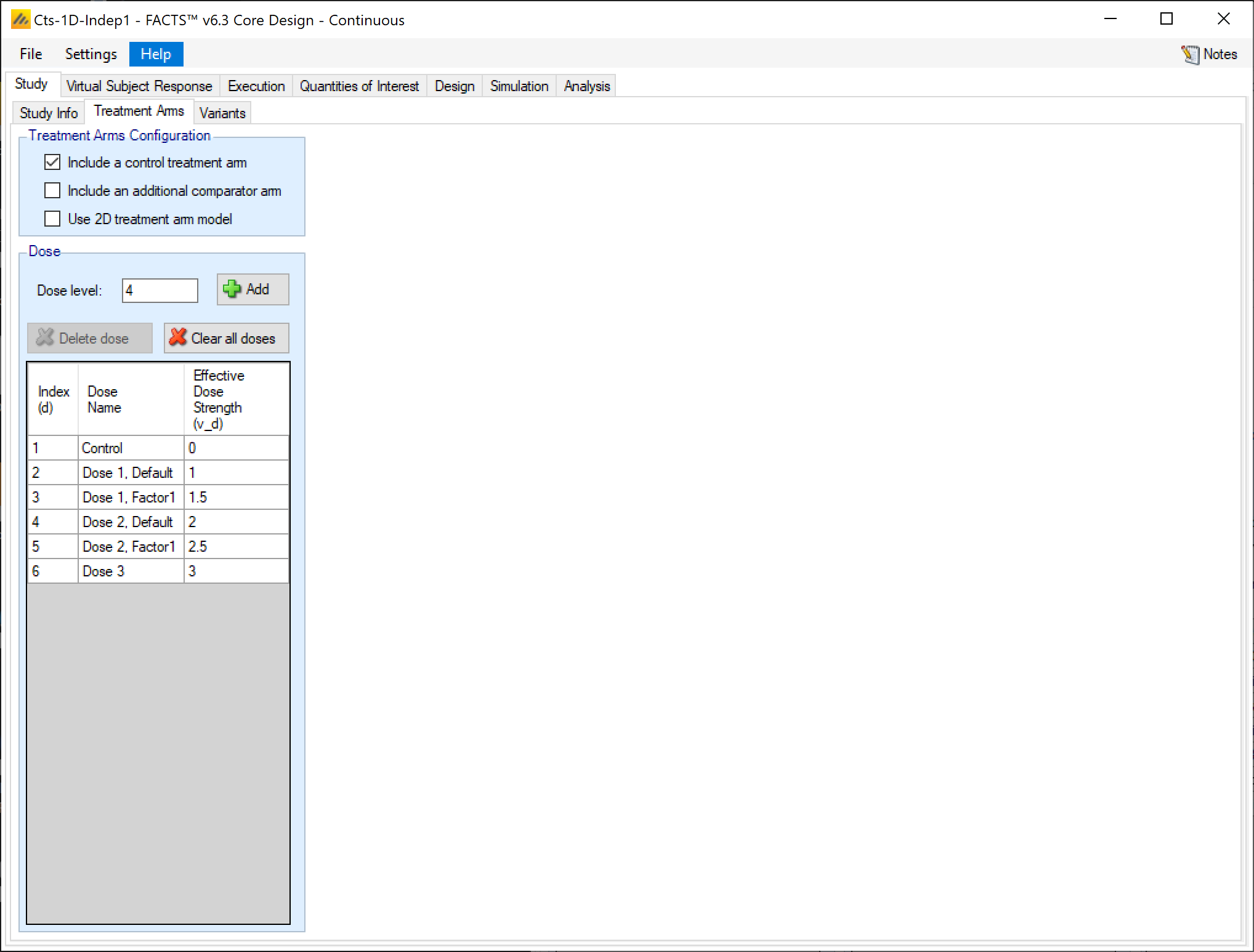Open the Help menu
This screenshot has width=1254, height=952.
(156, 54)
